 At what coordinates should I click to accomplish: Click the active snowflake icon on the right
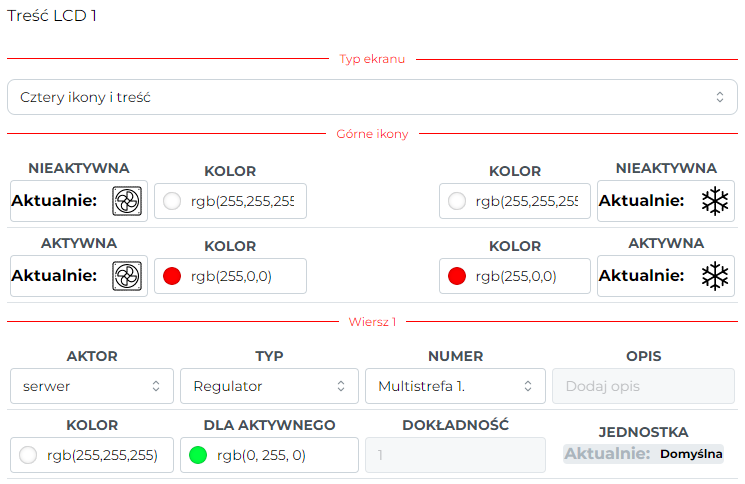coord(715,276)
